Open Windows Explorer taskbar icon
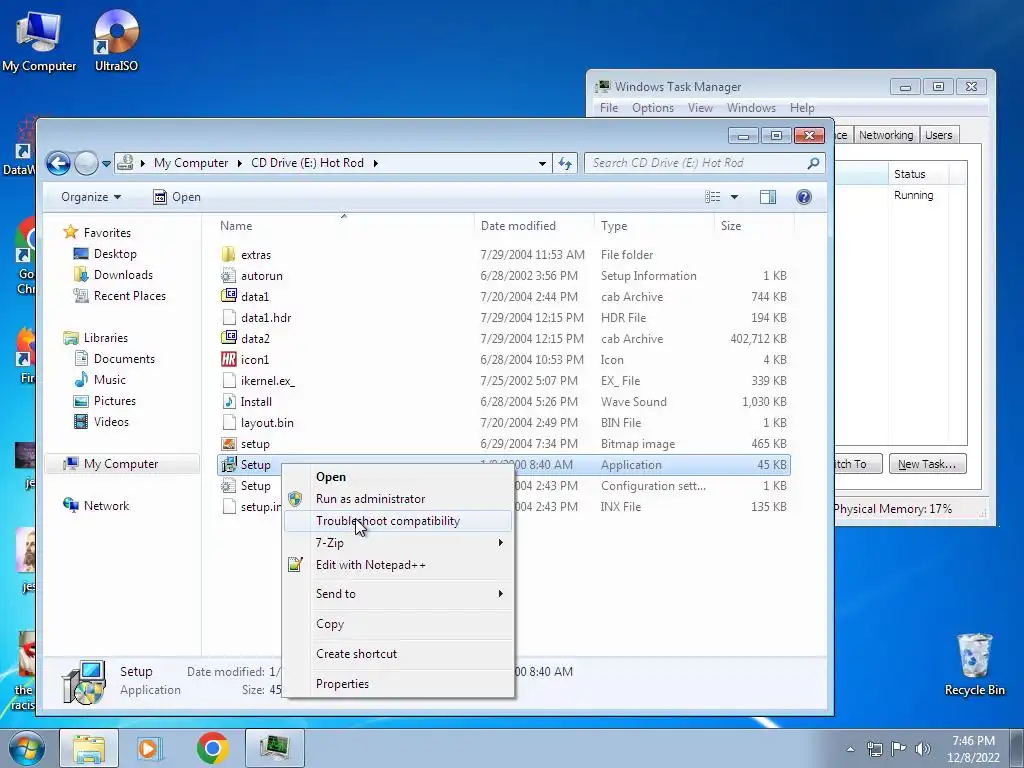Image resolution: width=1024 pixels, height=768 pixels. pyautogui.click(x=89, y=749)
